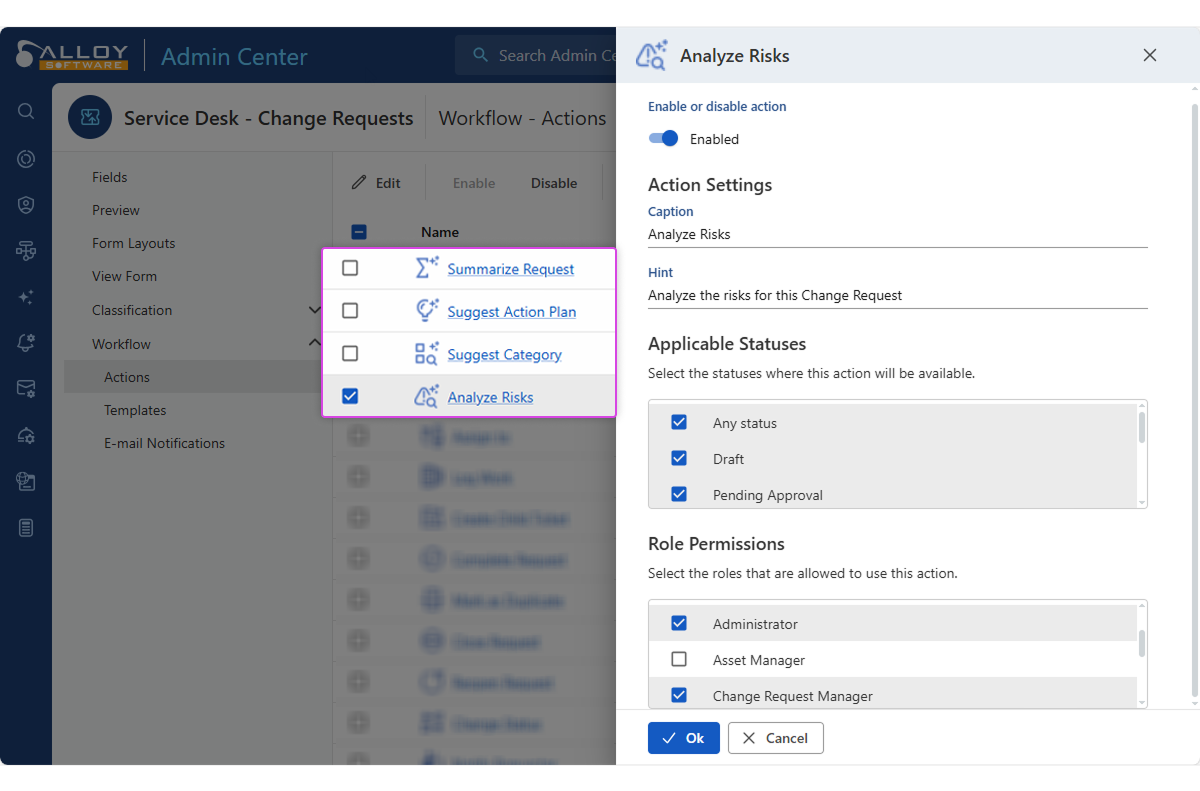Click the Suggest Action Plan lightbulb icon
Screen dimensions: 1200x791
[x=427, y=311]
